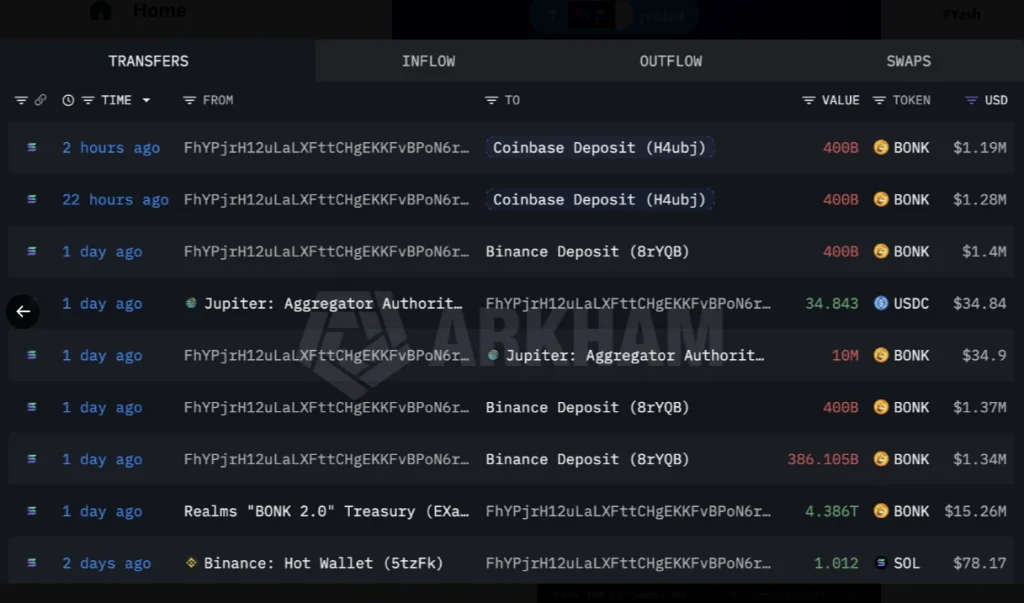Open Jupiter: Aggregator Authority recipient on 10M row
This screenshot has width=1024, height=603.
click(x=635, y=355)
